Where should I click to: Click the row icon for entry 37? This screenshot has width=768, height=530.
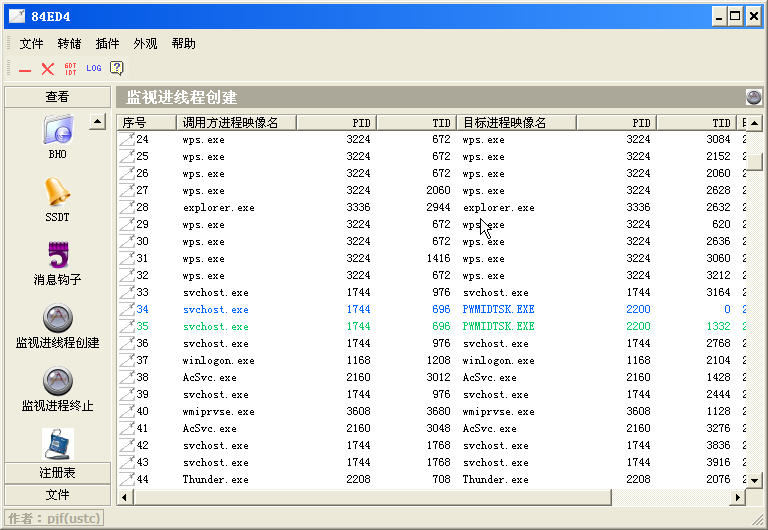click(127, 360)
